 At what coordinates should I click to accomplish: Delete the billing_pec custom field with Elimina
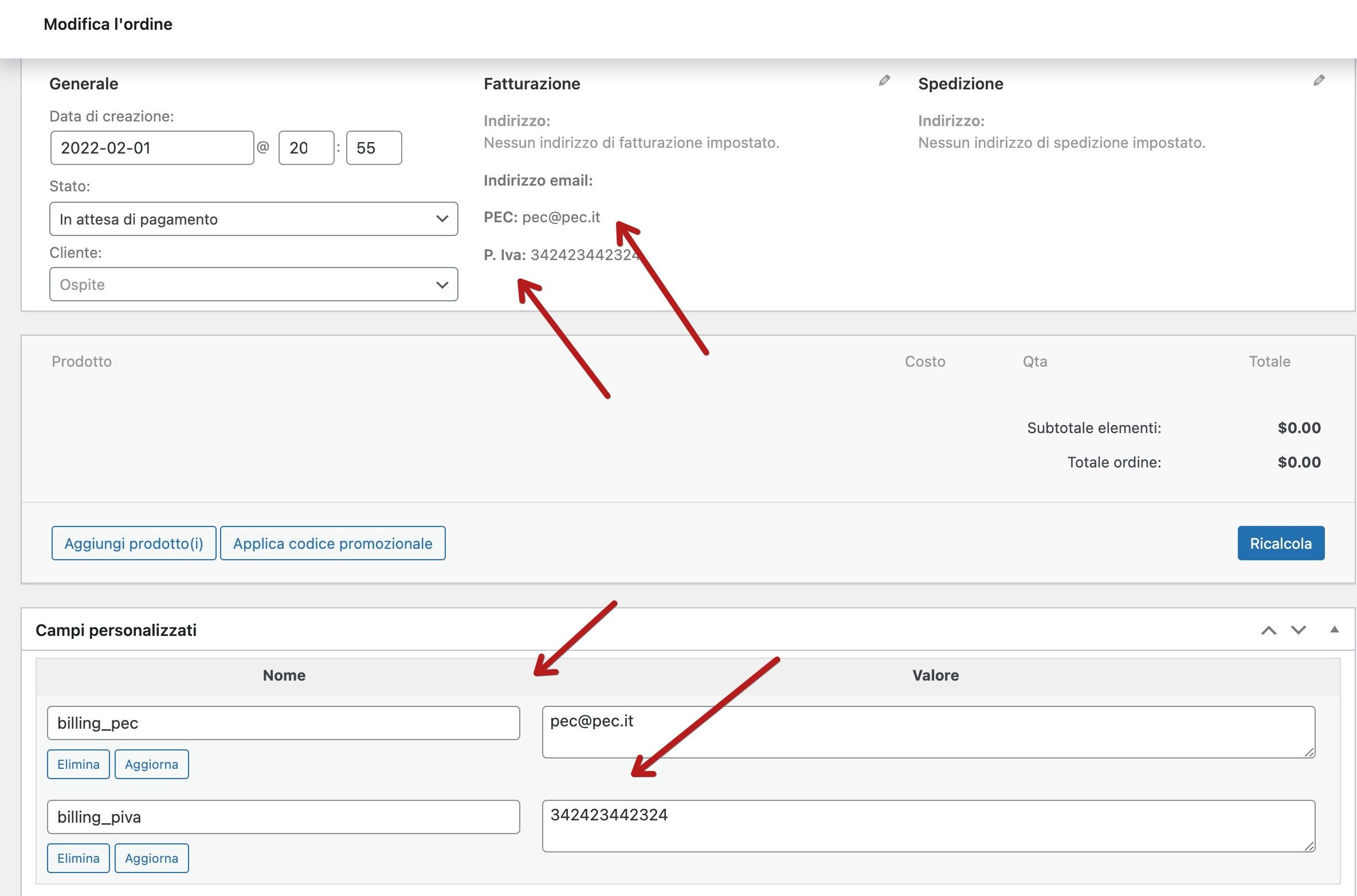79,764
